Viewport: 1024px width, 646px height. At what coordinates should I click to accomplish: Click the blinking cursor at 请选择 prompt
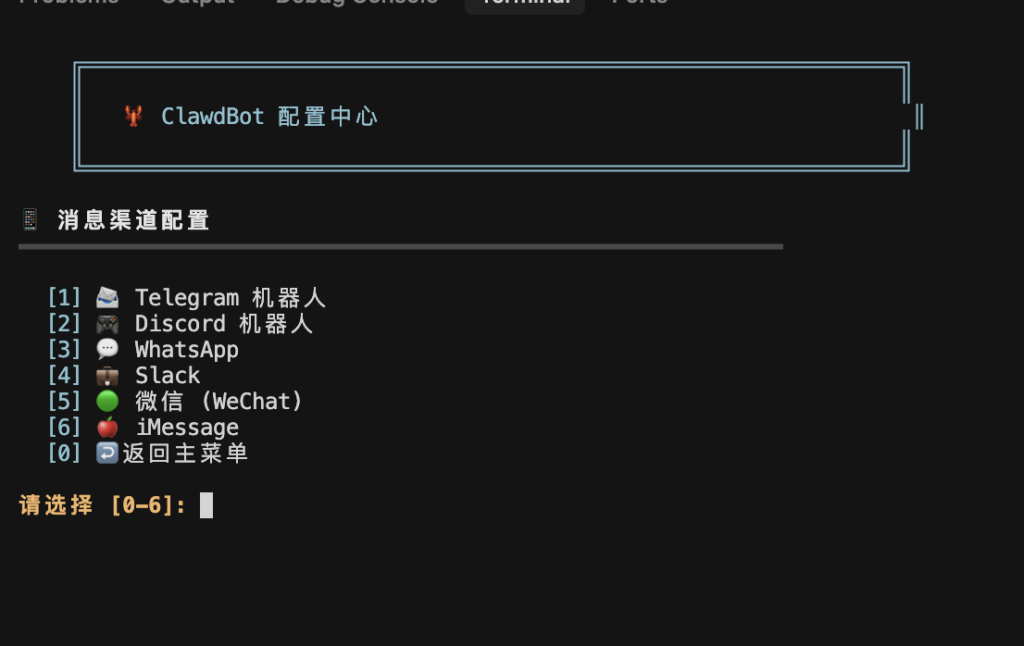207,504
